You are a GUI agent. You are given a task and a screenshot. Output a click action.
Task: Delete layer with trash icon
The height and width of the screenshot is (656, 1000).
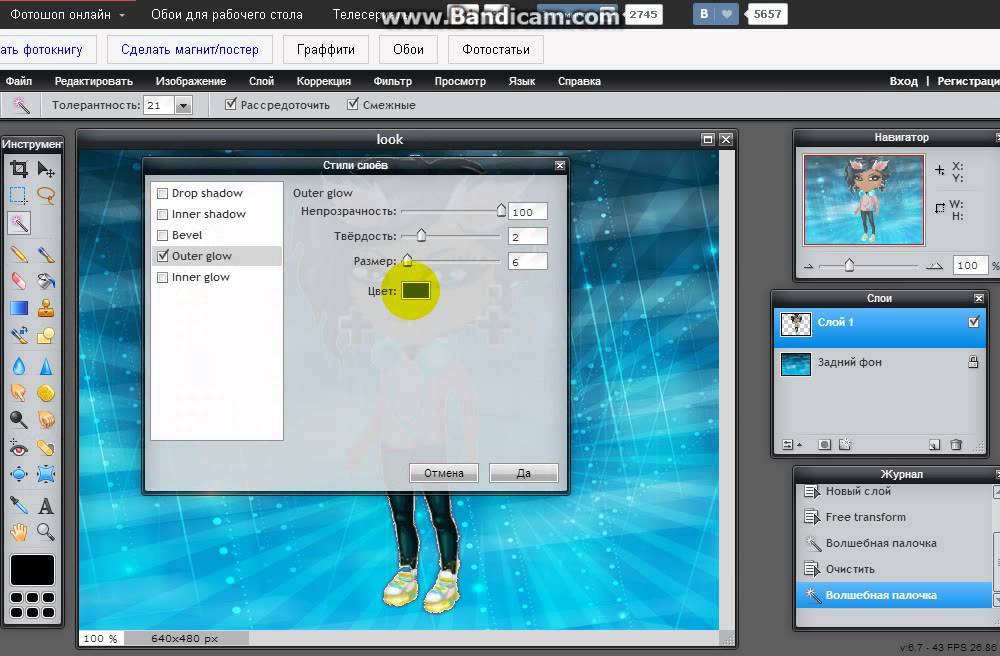[956, 444]
